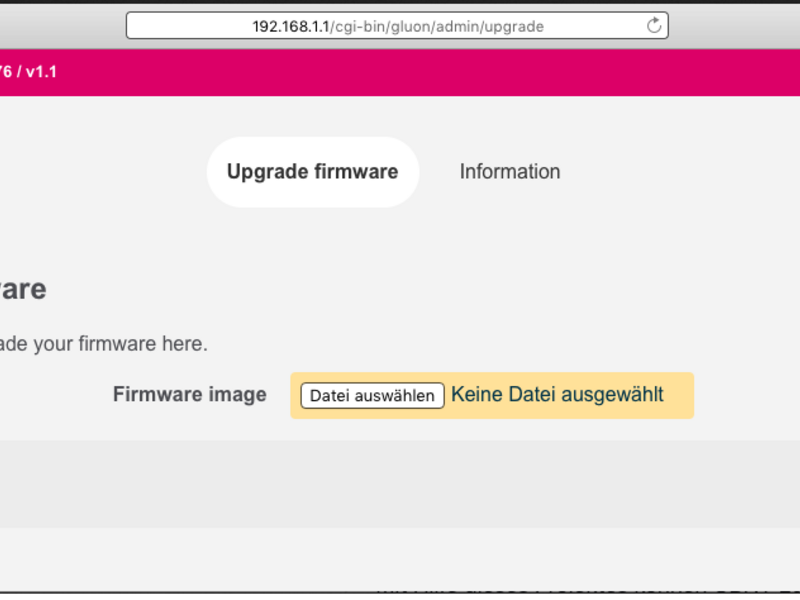Switch to the Upgrade firmware tab
The image size is (800, 600).
(x=313, y=172)
